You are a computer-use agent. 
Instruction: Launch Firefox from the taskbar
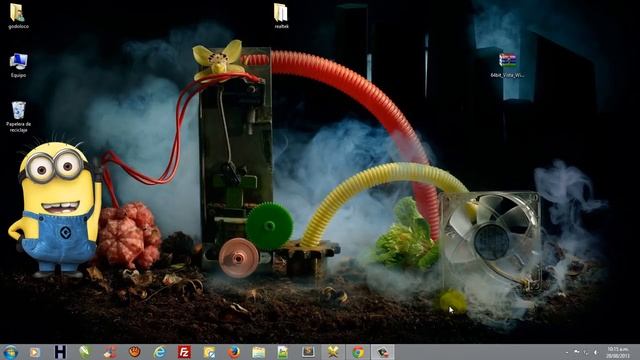tap(234, 352)
